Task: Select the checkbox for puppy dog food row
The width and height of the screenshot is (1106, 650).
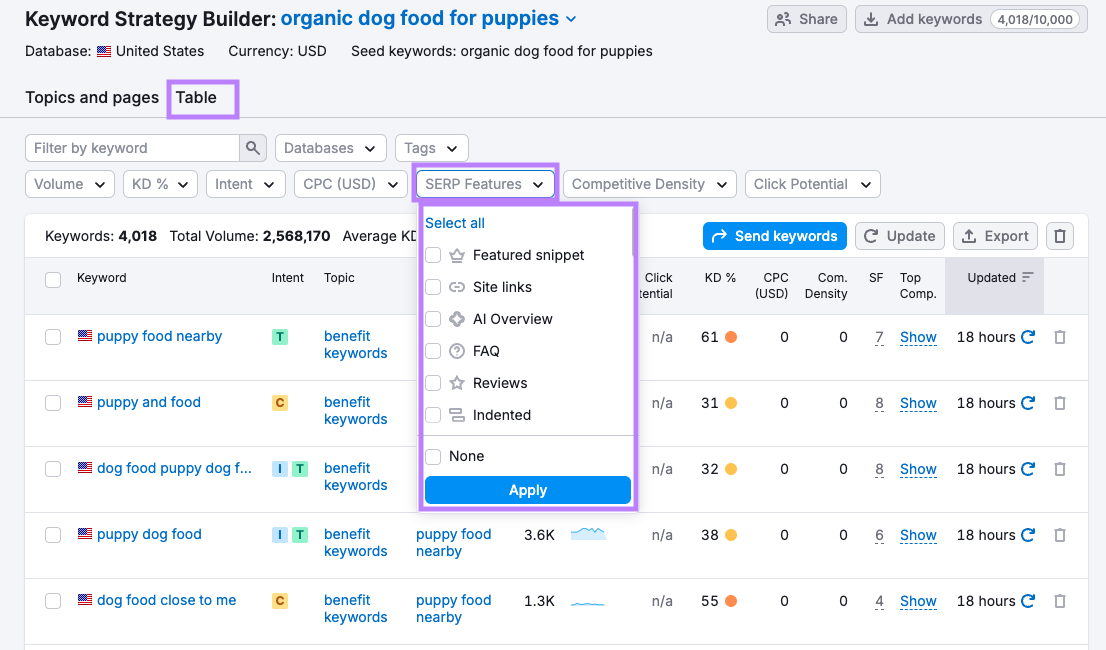Action: click(53, 534)
